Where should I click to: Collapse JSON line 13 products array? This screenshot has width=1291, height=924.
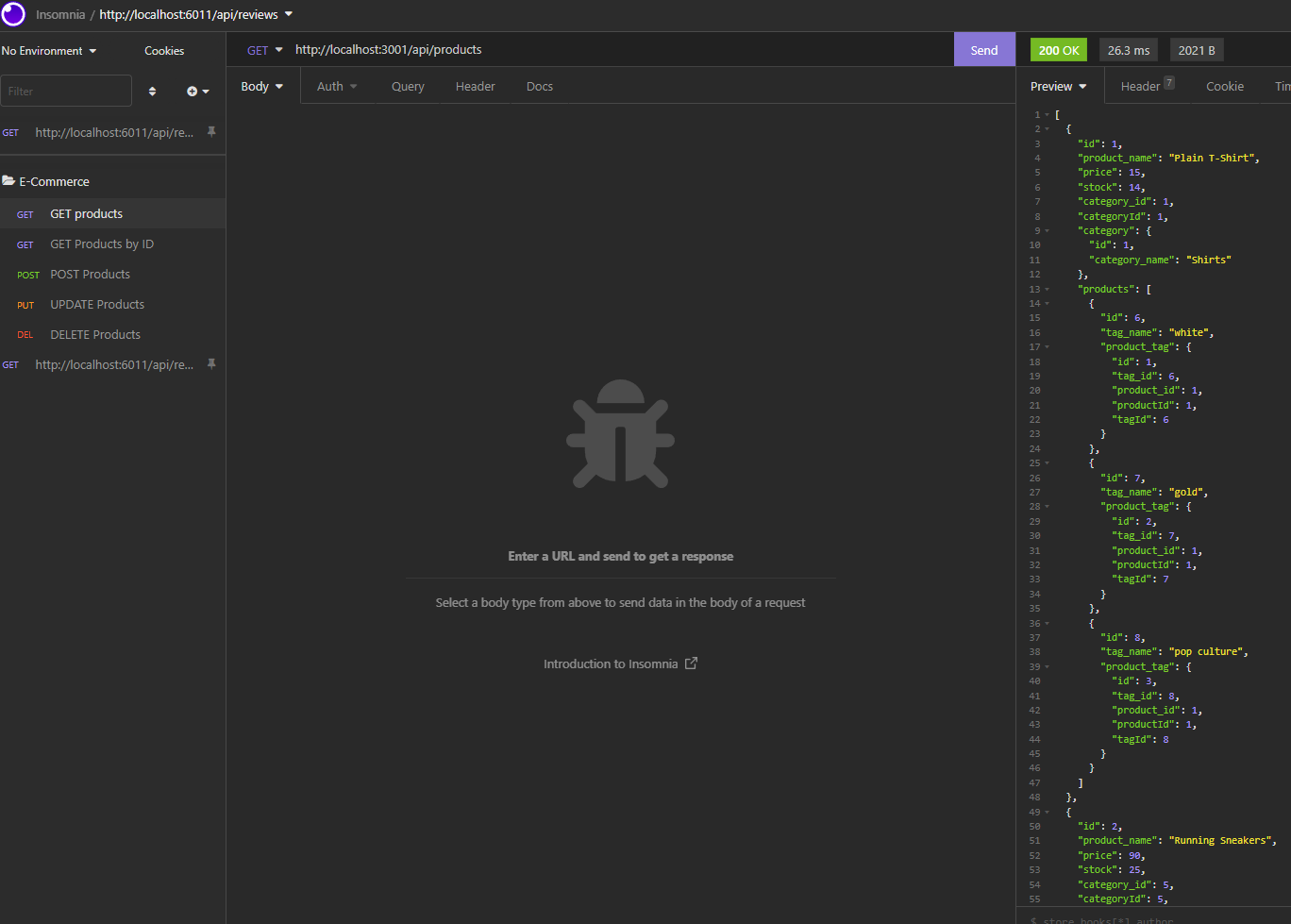(x=1047, y=289)
